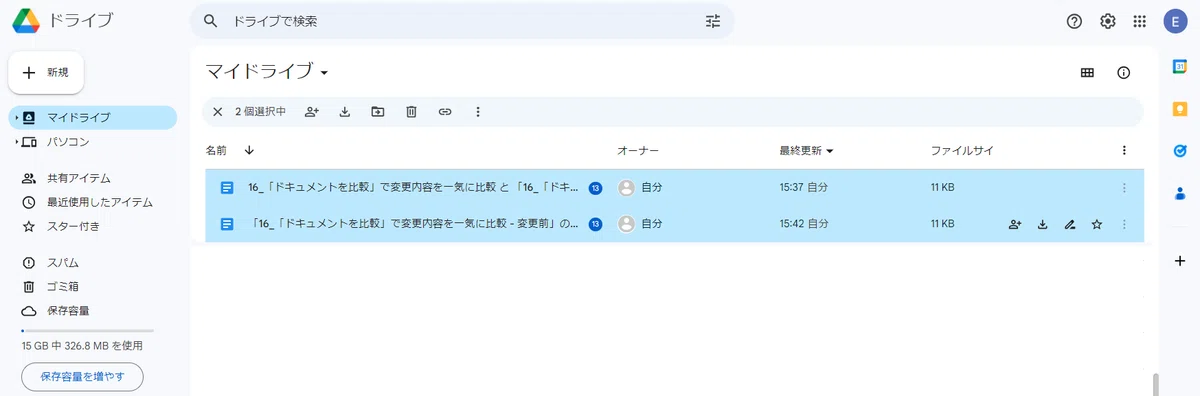Viewport: 1200px width, 396px height.
Task: Switch to grid layout view
Action: tap(1087, 72)
